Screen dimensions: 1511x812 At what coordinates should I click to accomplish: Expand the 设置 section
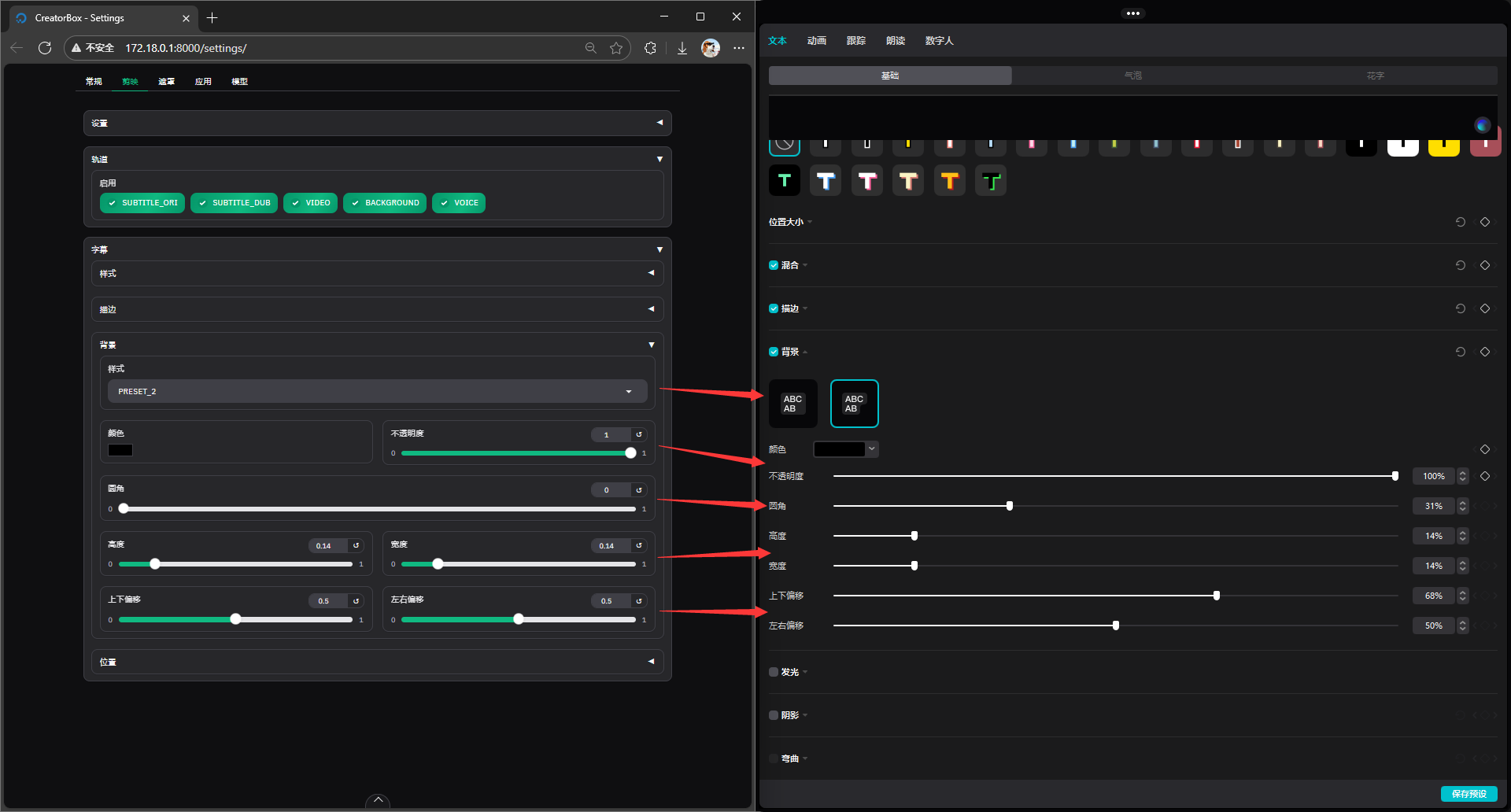(x=378, y=123)
